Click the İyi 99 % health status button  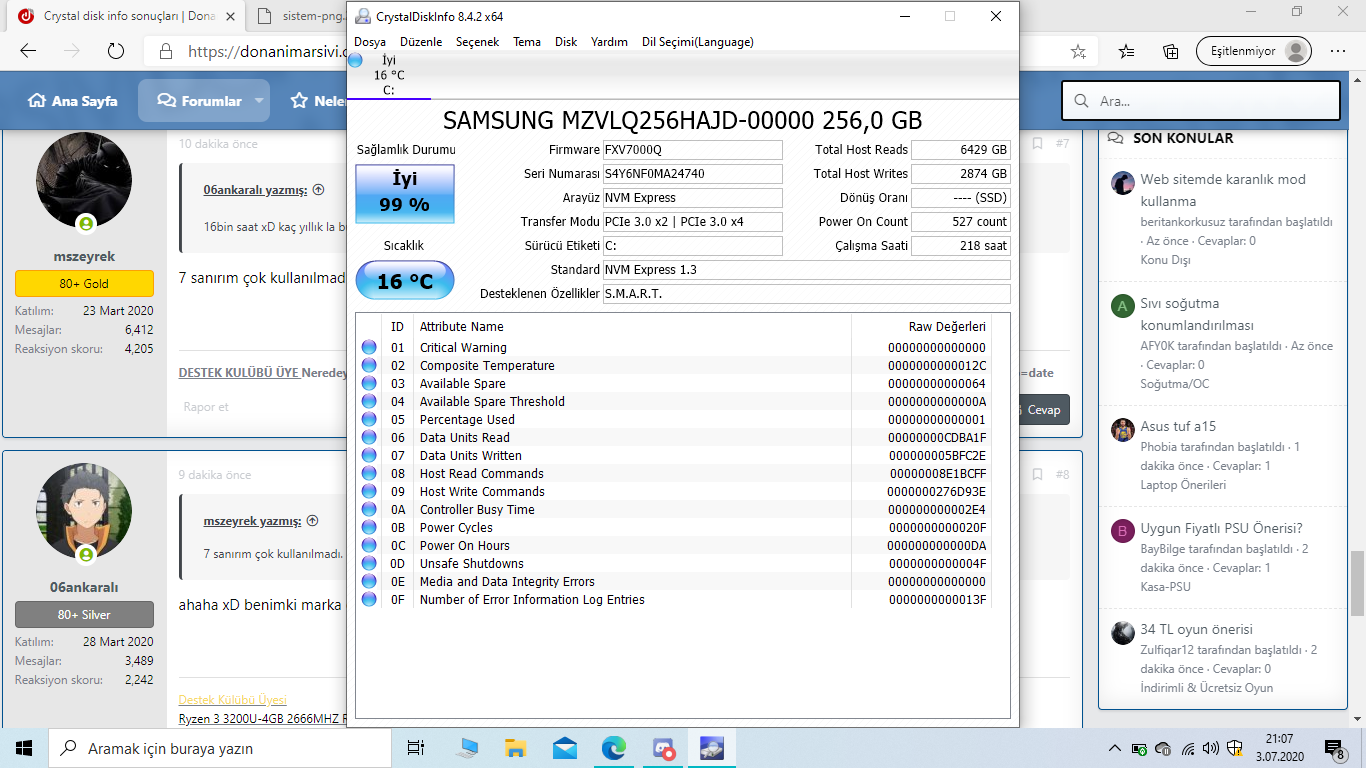pyautogui.click(x=405, y=193)
